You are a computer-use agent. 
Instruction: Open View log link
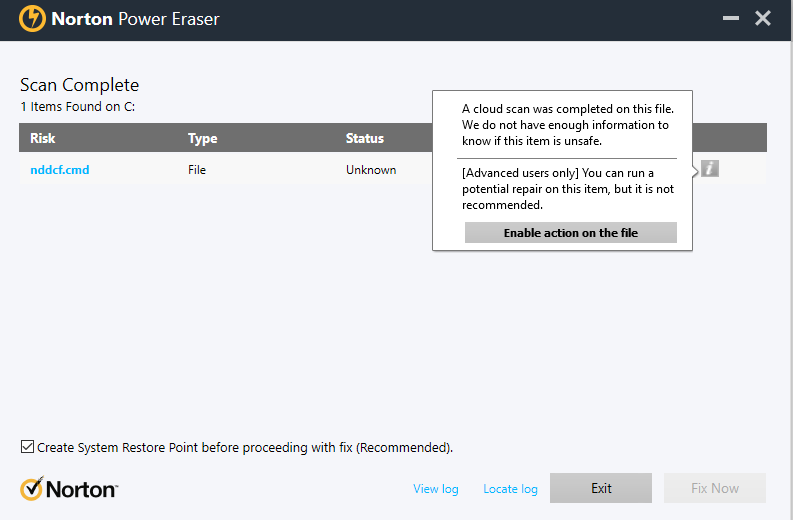click(x=435, y=489)
